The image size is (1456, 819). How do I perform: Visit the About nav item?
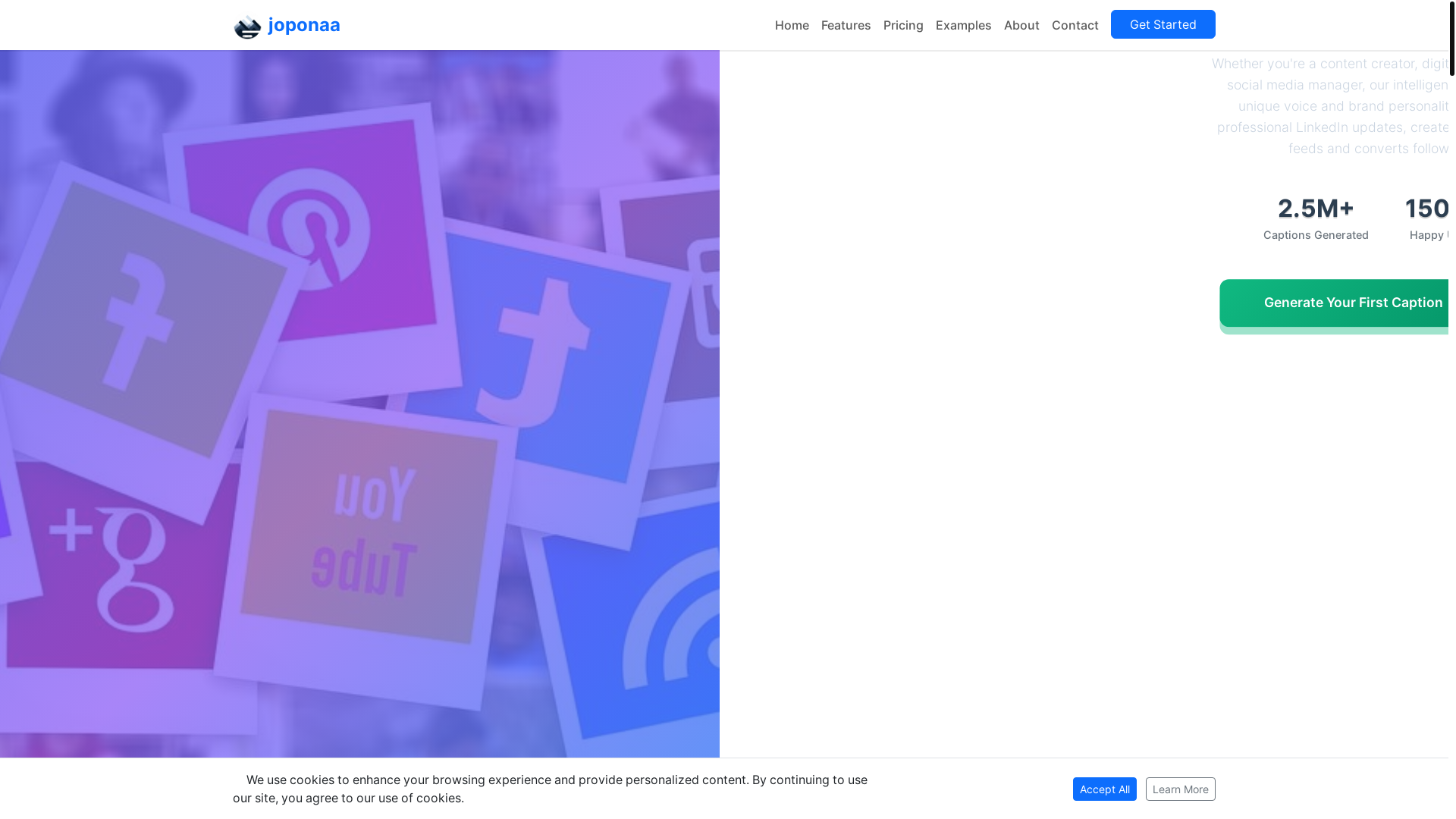1021,25
